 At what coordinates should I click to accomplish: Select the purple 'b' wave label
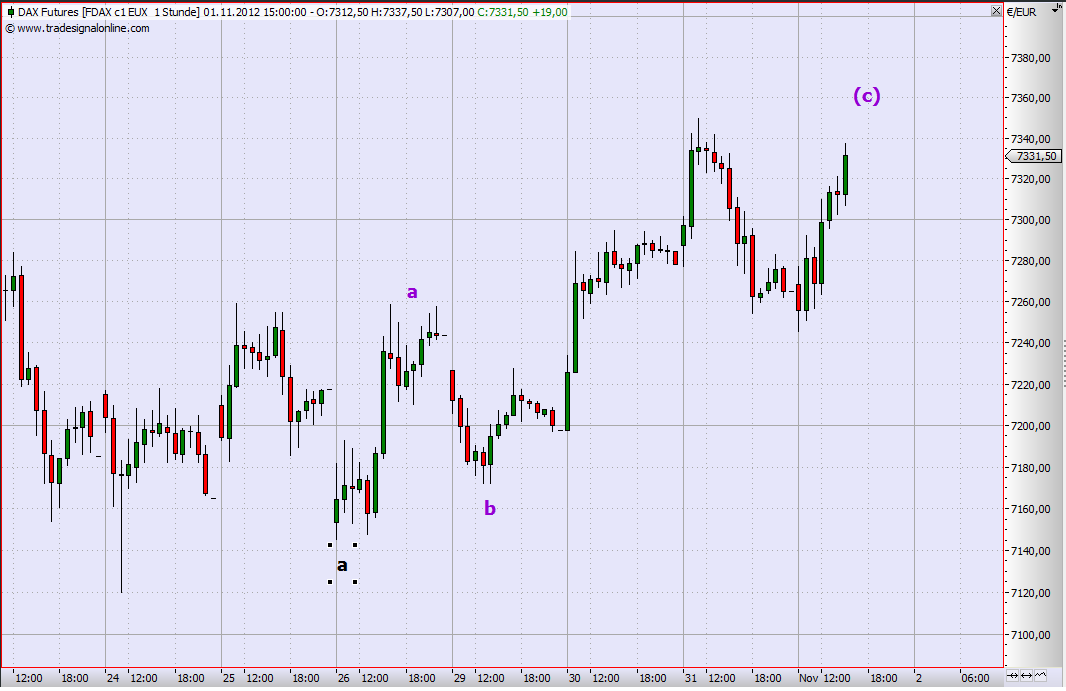tap(489, 508)
